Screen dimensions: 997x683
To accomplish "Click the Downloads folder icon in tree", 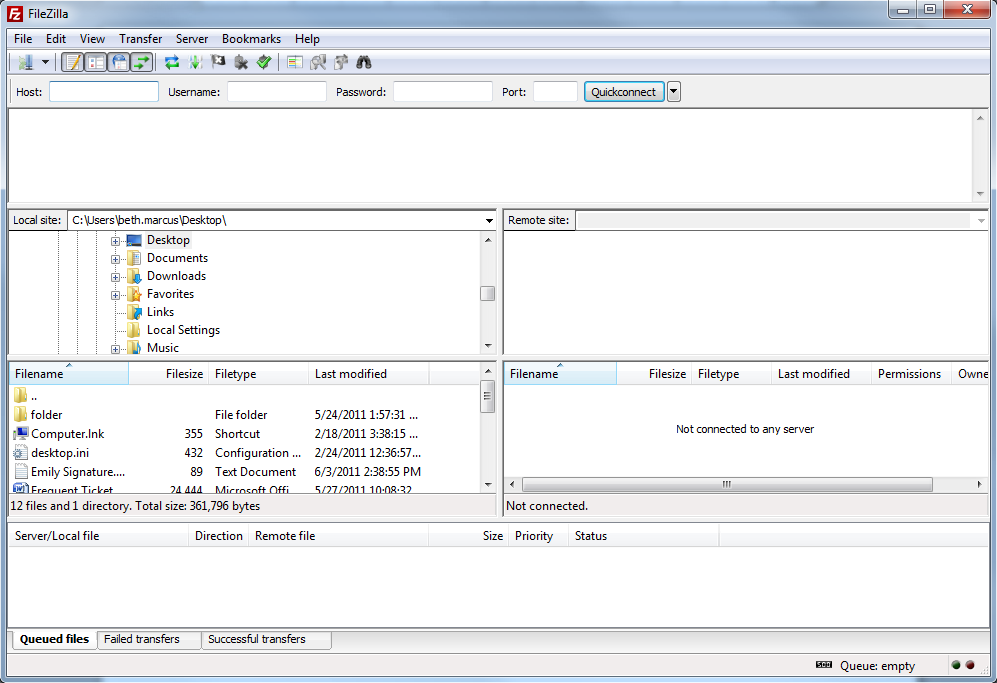I will click(x=134, y=276).
